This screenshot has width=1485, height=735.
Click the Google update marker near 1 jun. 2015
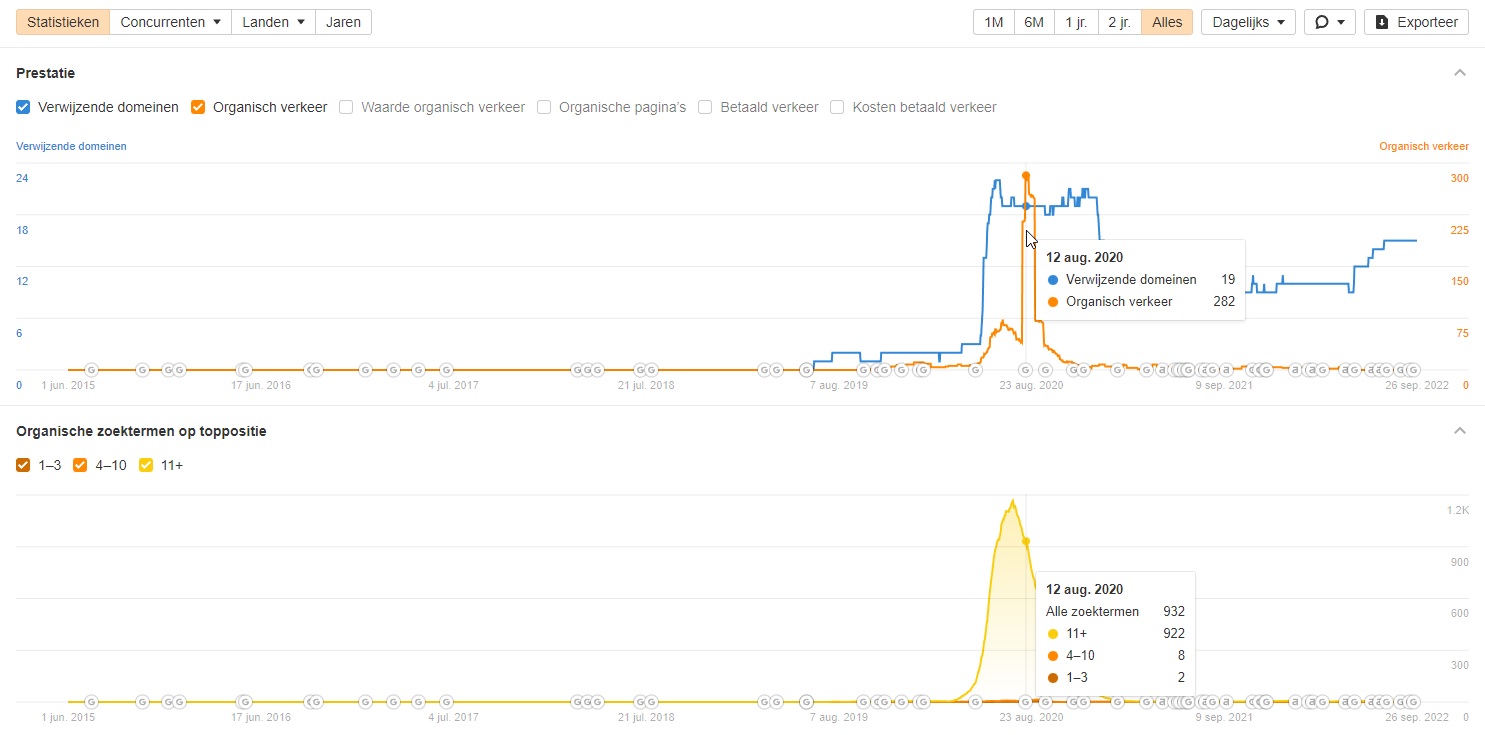point(91,370)
